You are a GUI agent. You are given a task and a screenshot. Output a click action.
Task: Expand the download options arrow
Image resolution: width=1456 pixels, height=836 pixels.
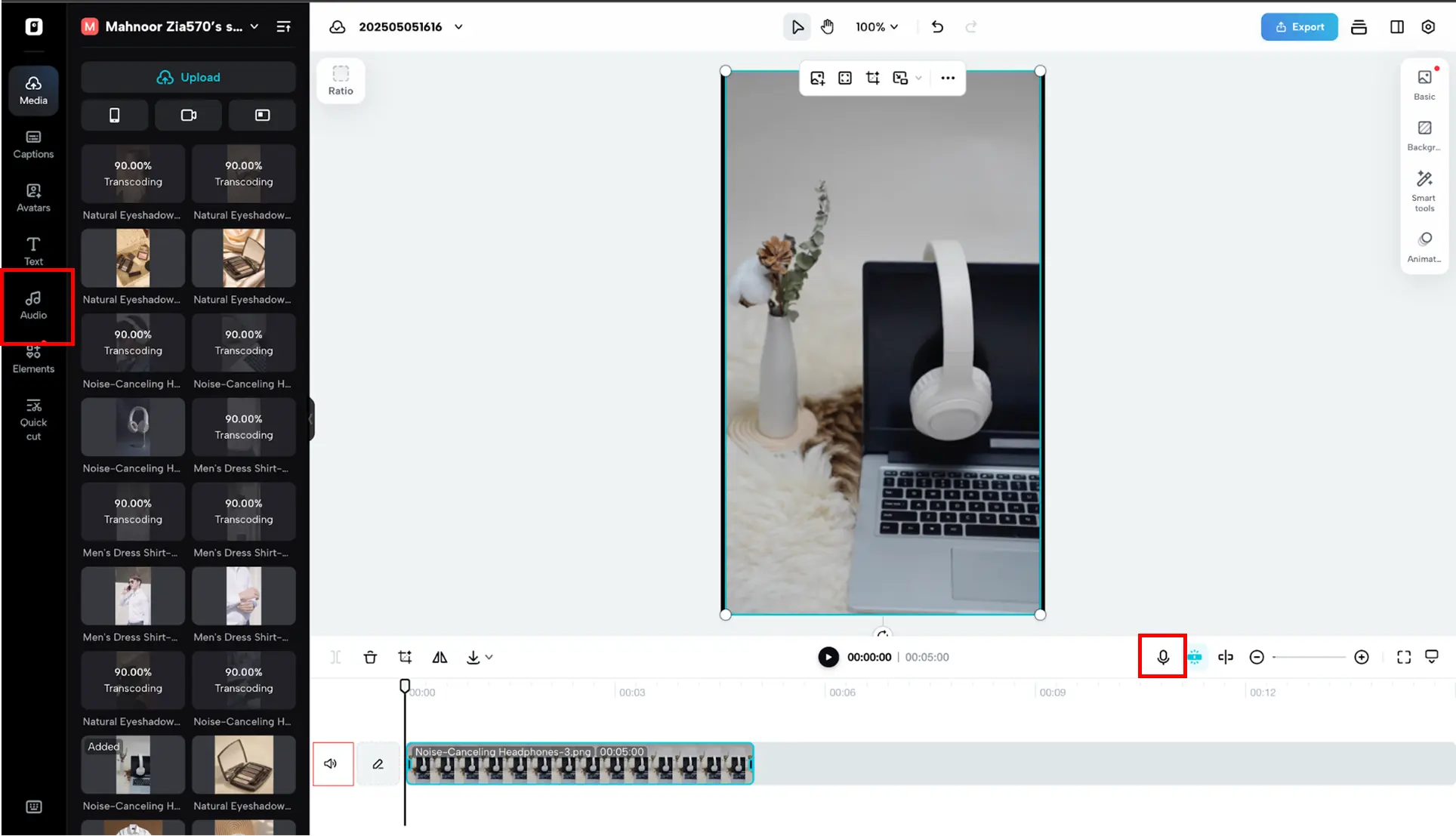pyautogui.click(x=489, y=657)
